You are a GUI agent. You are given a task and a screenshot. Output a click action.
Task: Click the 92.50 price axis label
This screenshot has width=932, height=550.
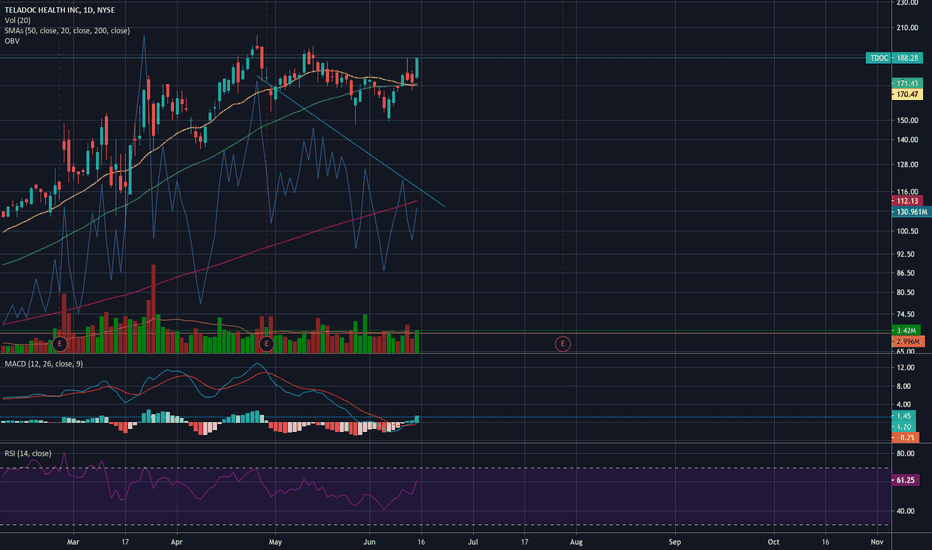tap(905, 254)
